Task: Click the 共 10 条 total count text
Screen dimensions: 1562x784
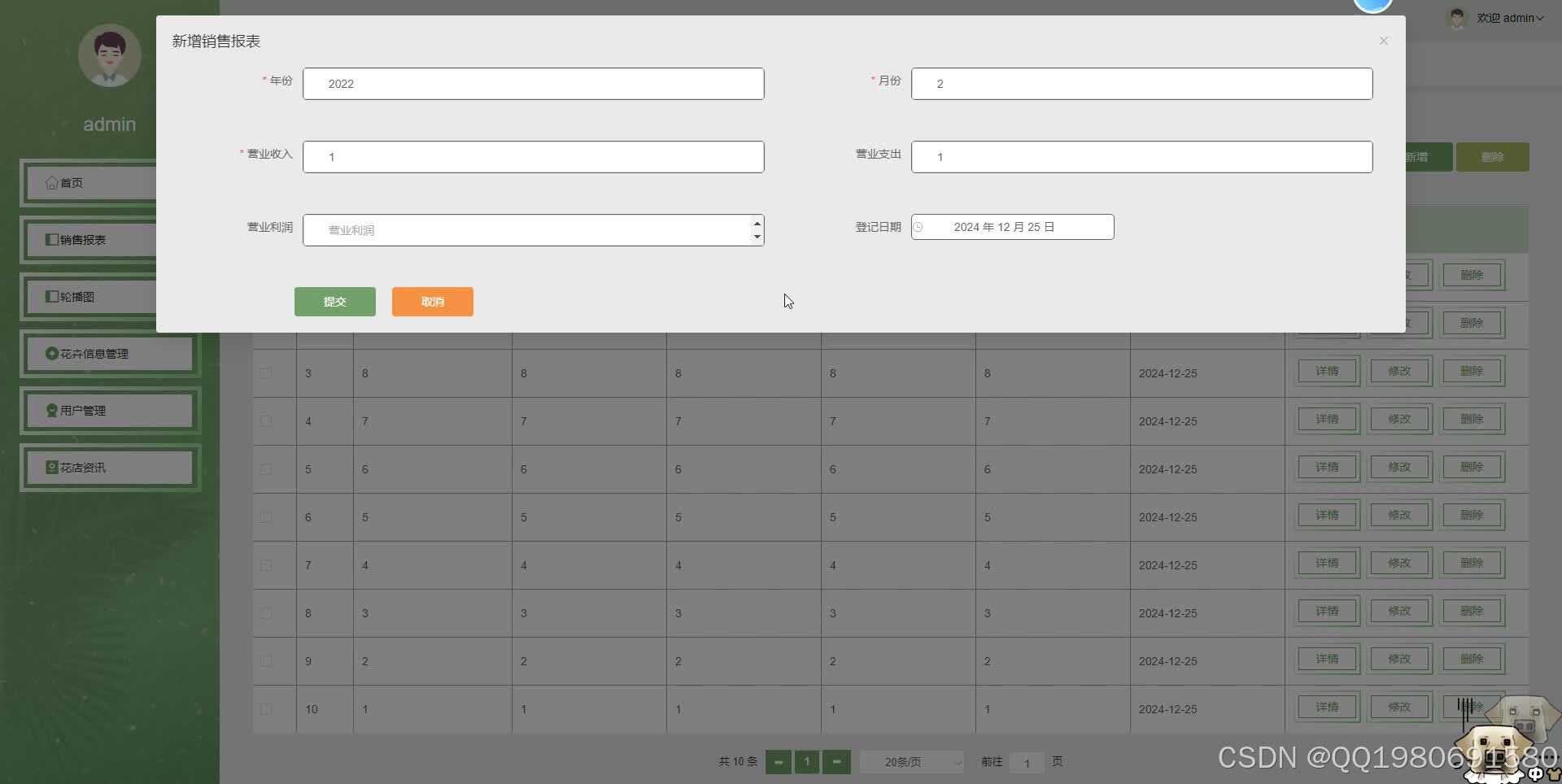Action: [x=738, y=761]
